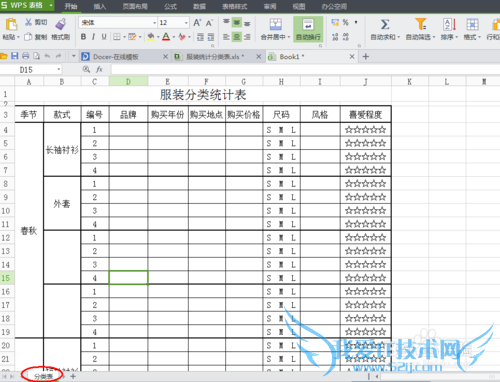Click the Merge and Center icon
Image resolution: width=500 pixels, height=382 pixels.
tap(276, 24)
